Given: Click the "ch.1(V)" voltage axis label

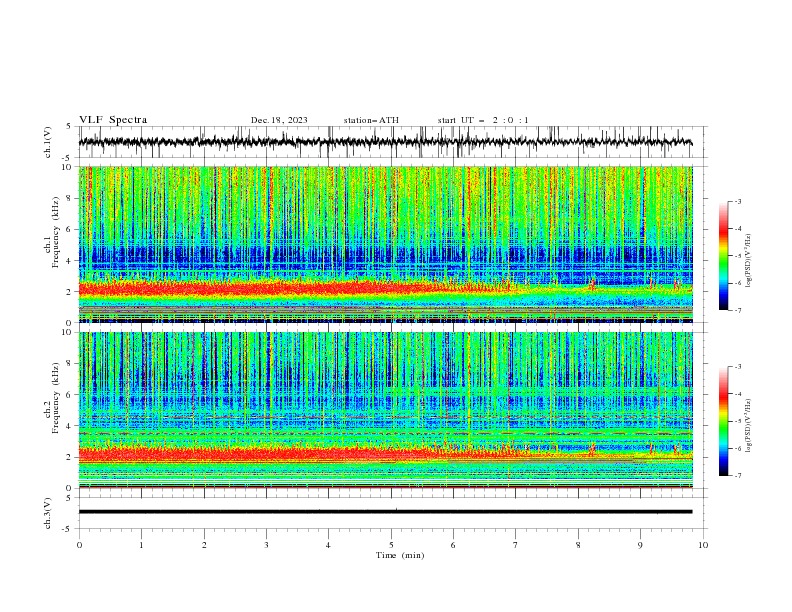Looking at the screenshot, I should 48,142.
